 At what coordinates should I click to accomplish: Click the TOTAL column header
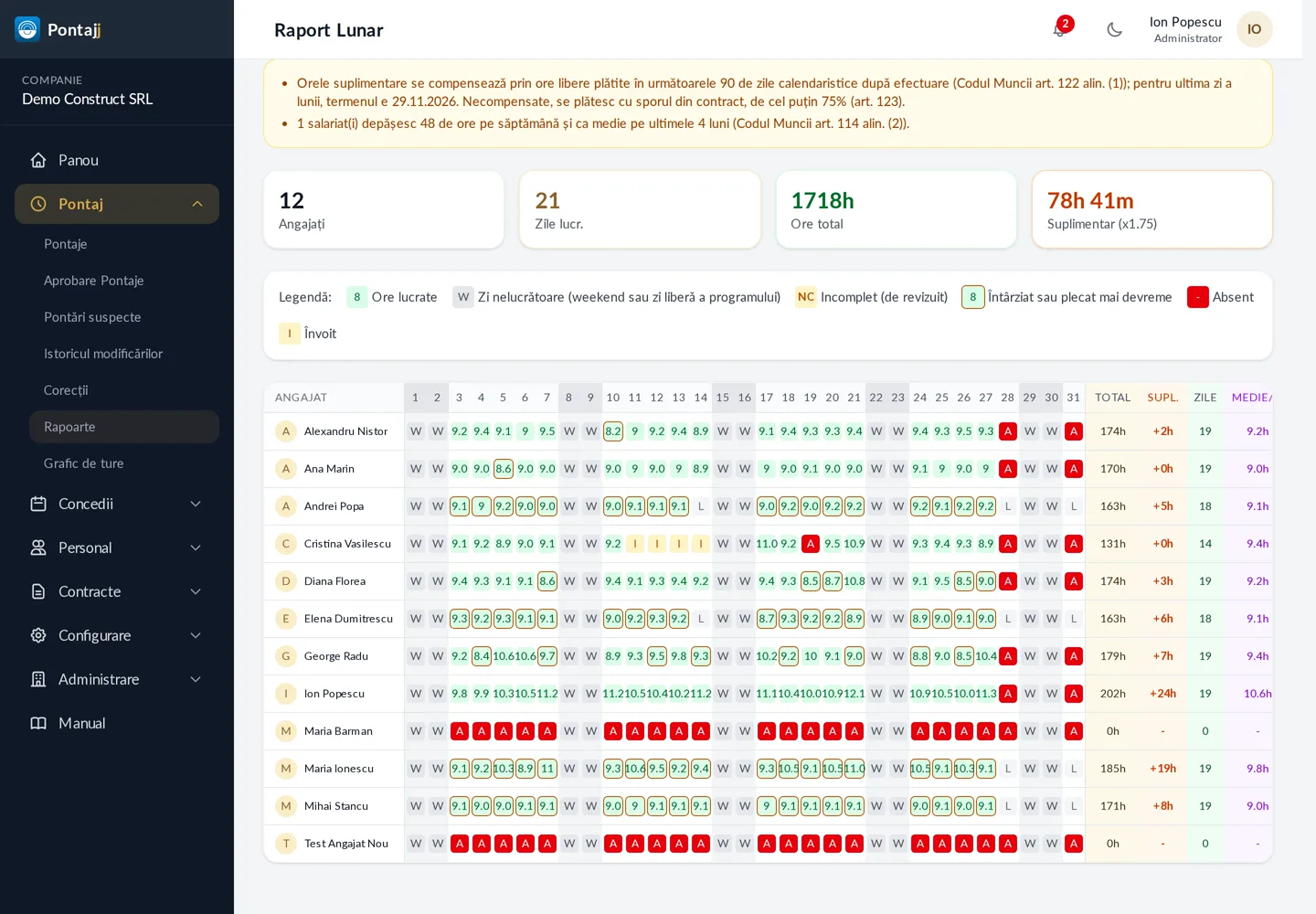click(x=1113, y=398)
